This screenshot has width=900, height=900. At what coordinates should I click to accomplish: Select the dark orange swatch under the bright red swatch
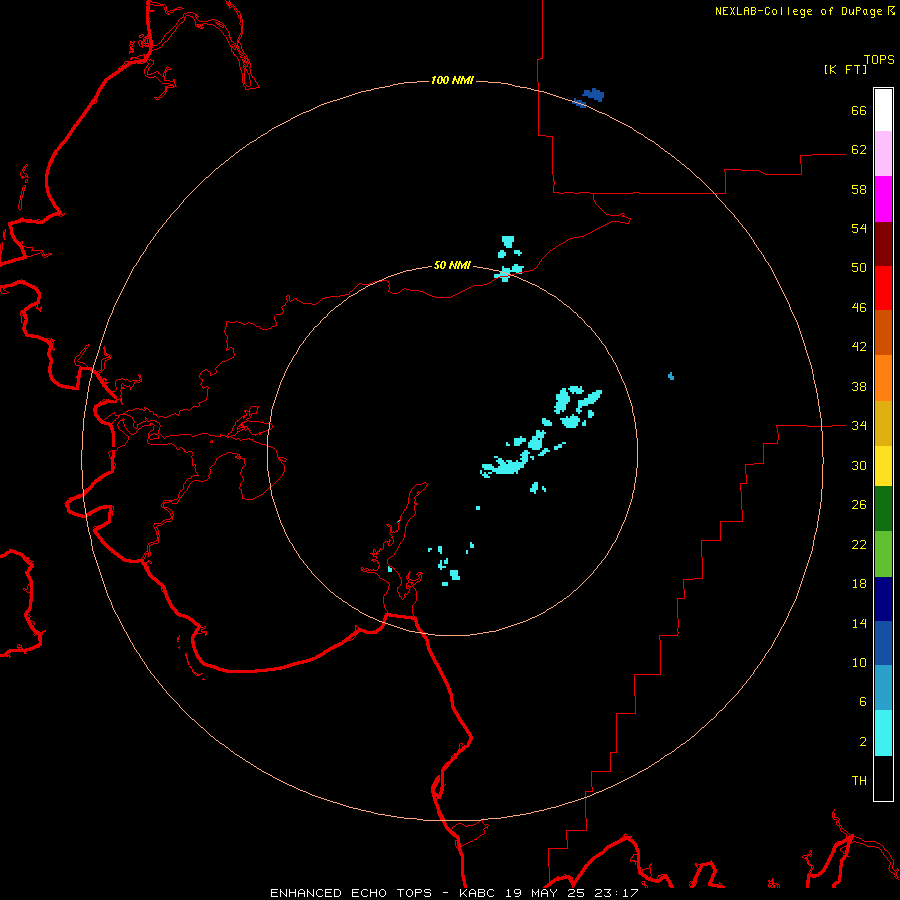click(x=883, y=333)
